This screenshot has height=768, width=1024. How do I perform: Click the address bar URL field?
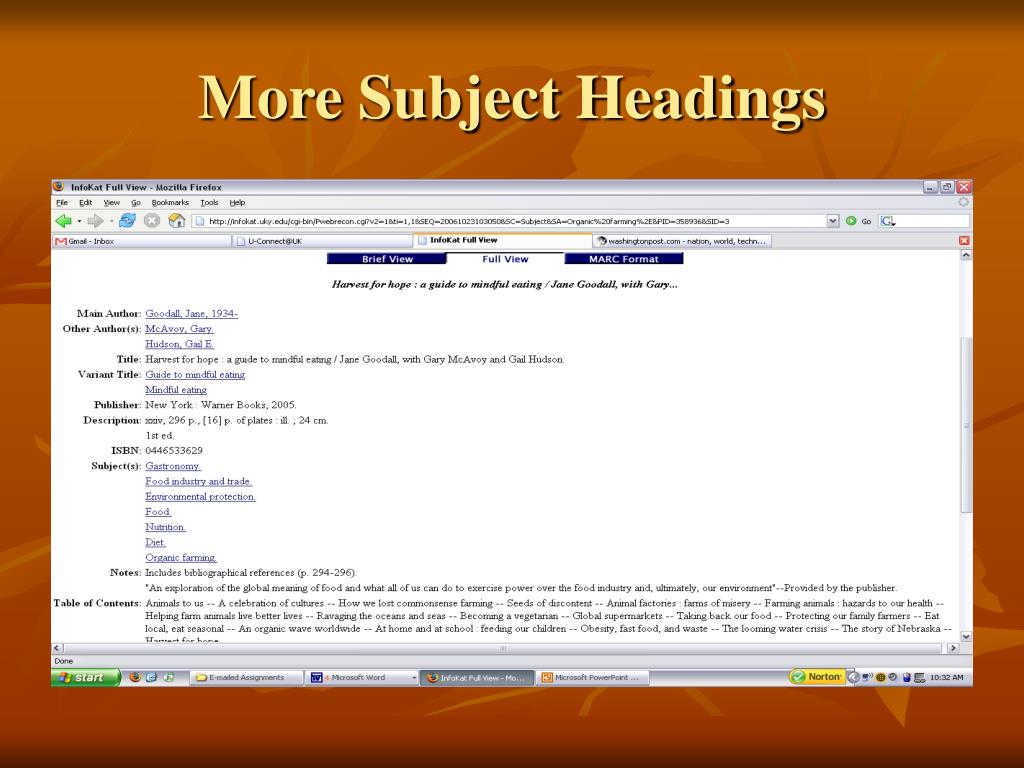(x=509, y=221)
